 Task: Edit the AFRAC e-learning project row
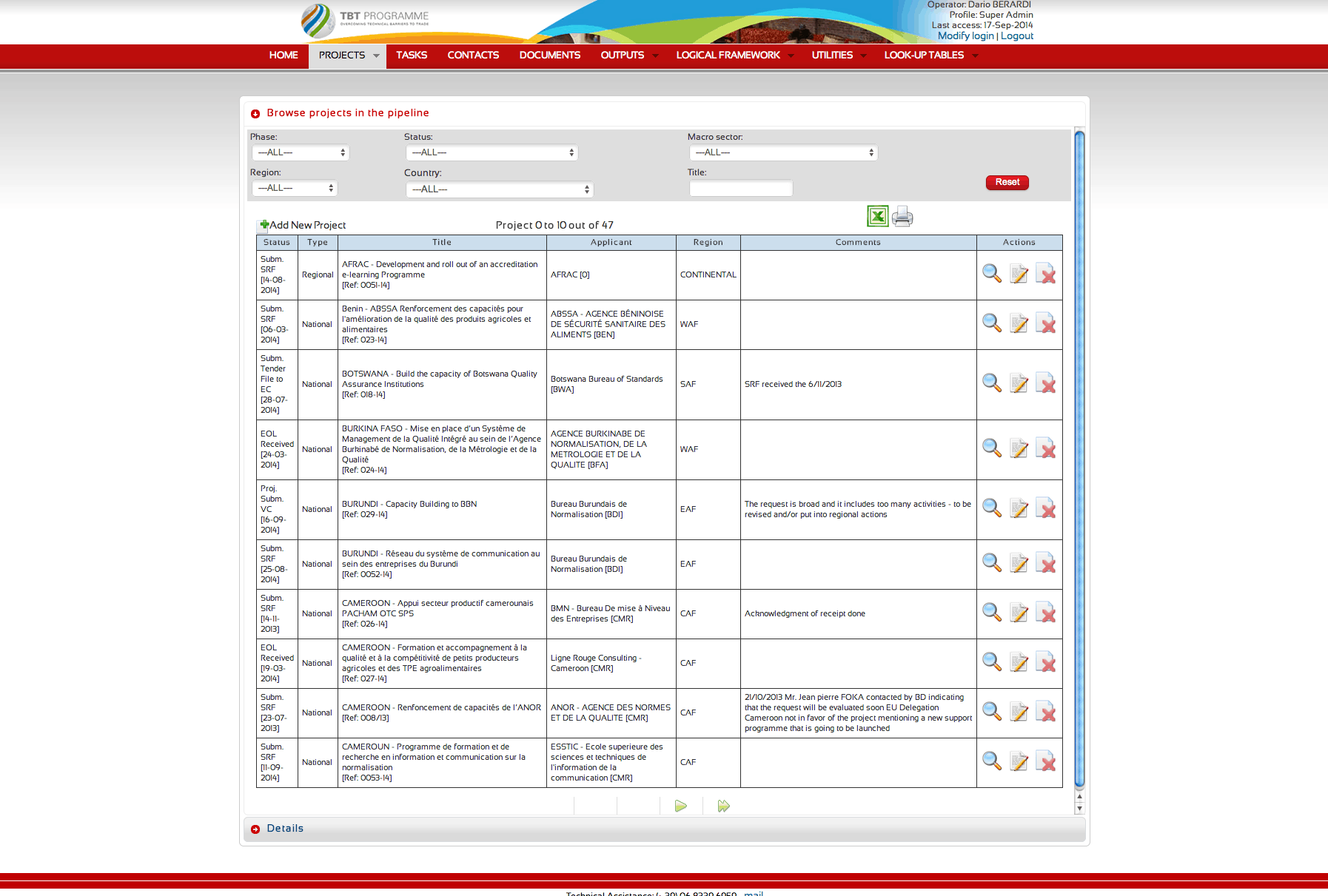[1019, 274]
